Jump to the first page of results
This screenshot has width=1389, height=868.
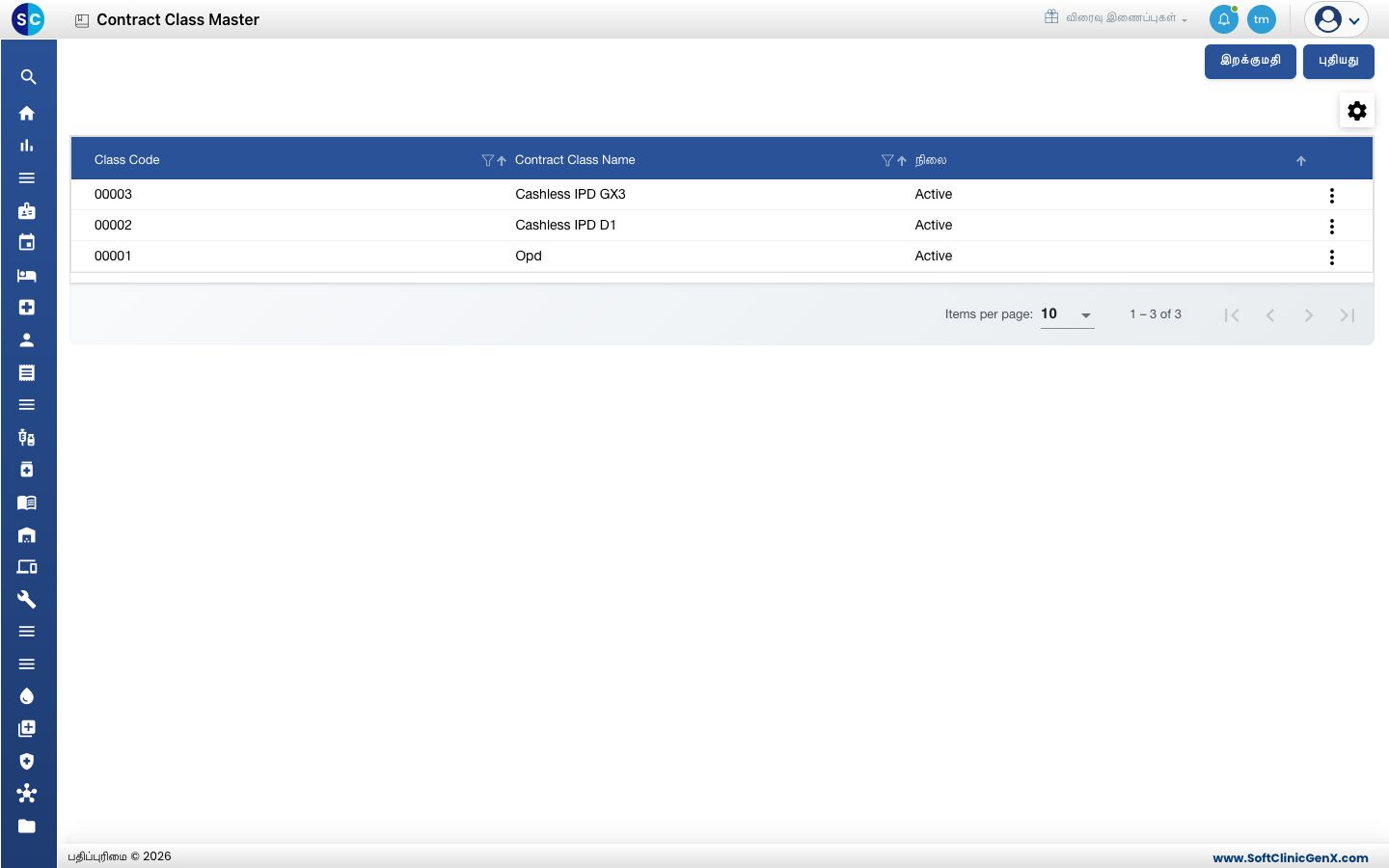tap(1232, 315)
